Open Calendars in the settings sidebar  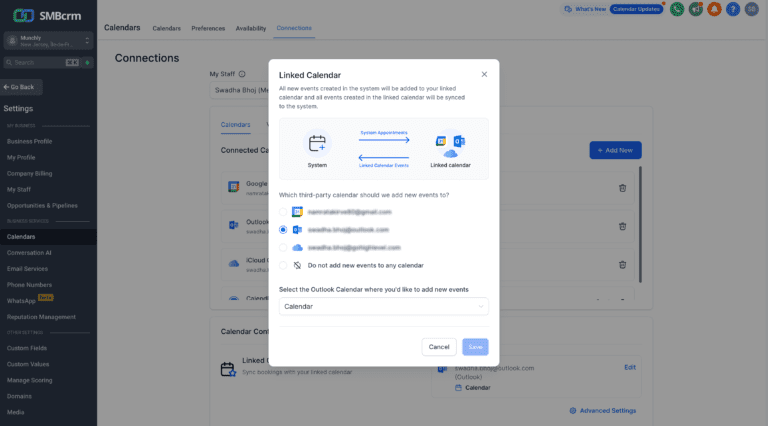[x=48, y=237]
